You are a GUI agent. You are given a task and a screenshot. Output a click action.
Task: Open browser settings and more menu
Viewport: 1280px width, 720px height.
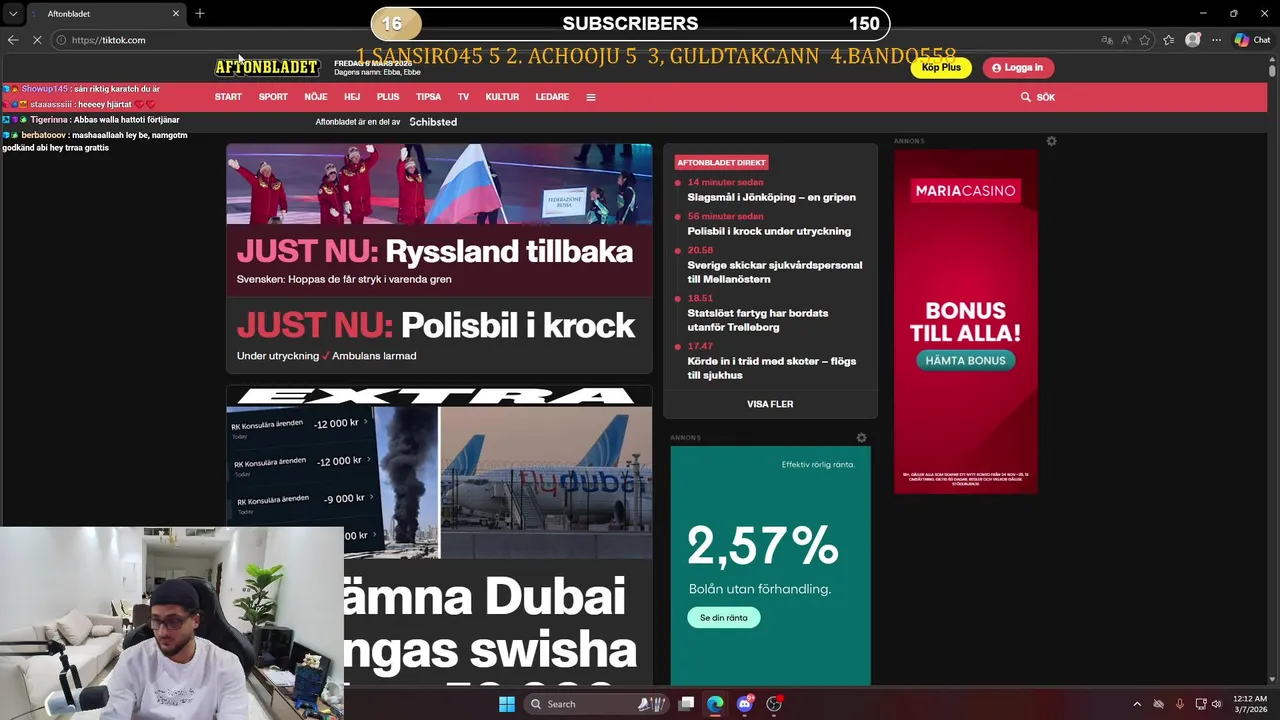pyautogui.click(x=1216, y=40)
